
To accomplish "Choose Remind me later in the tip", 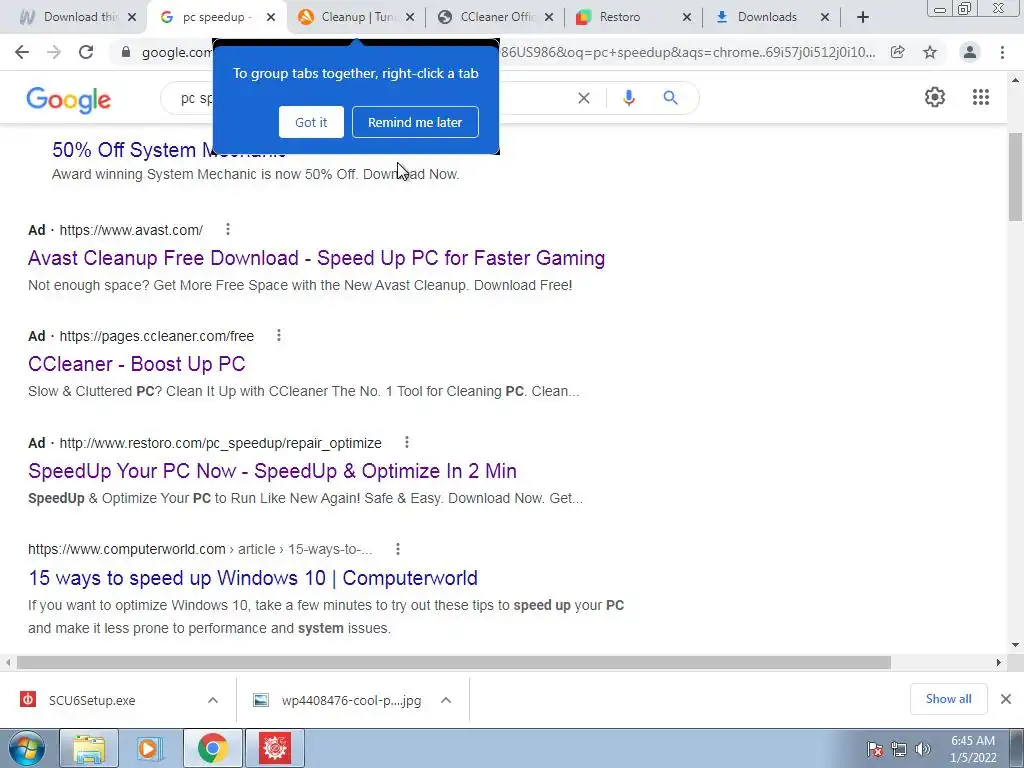I will tap(415, 122).
